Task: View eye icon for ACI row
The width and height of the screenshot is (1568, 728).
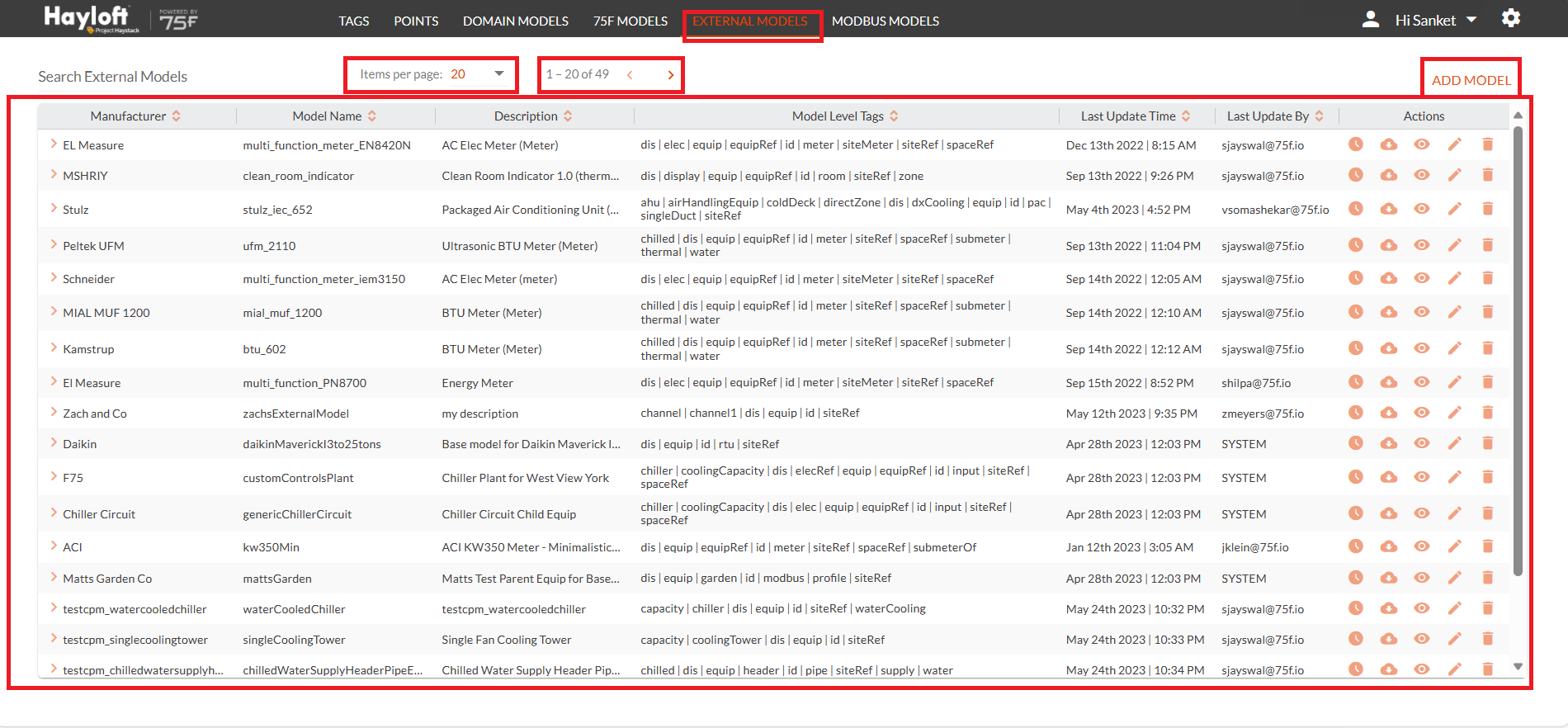Action: (x=1421, y=546)
